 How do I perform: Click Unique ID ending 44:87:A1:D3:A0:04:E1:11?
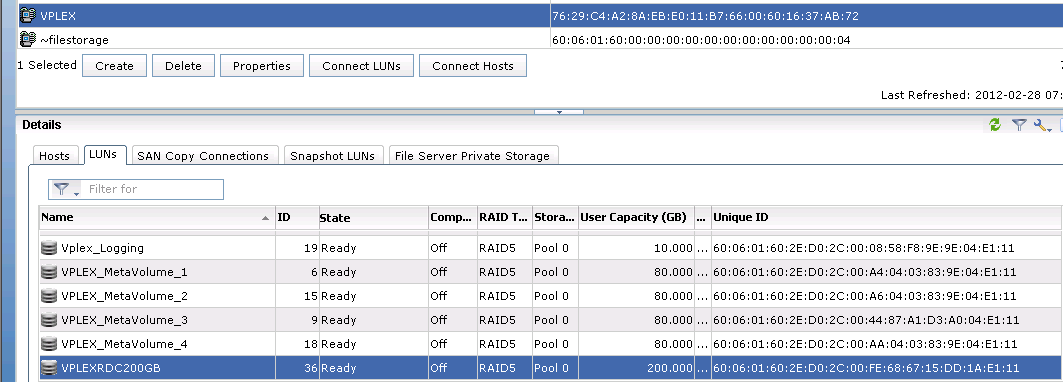click(866, 320)
